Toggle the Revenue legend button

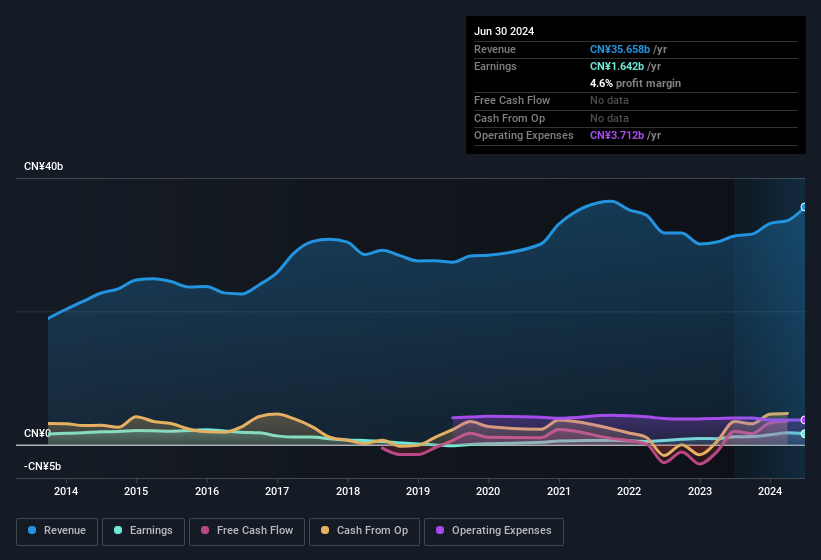57,531
